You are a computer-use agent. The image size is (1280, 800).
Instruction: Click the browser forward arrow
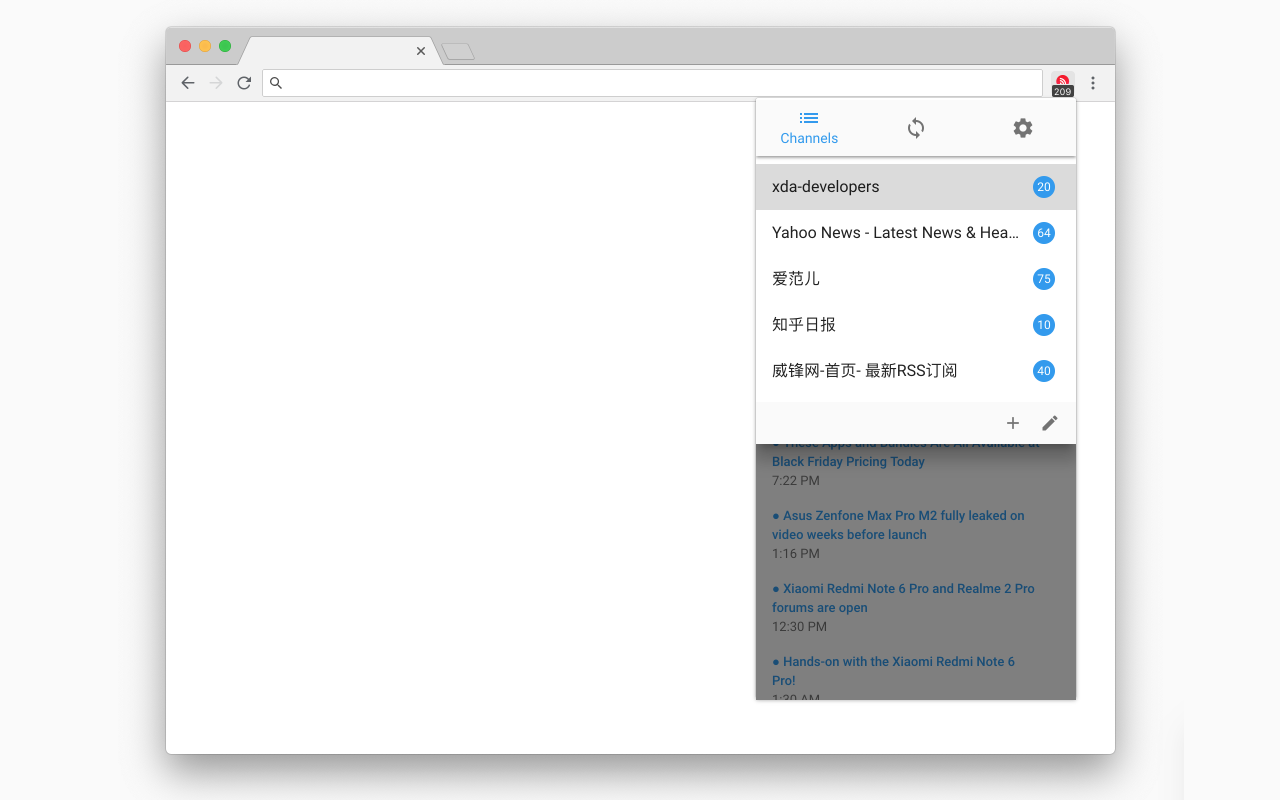click(216, 83)
